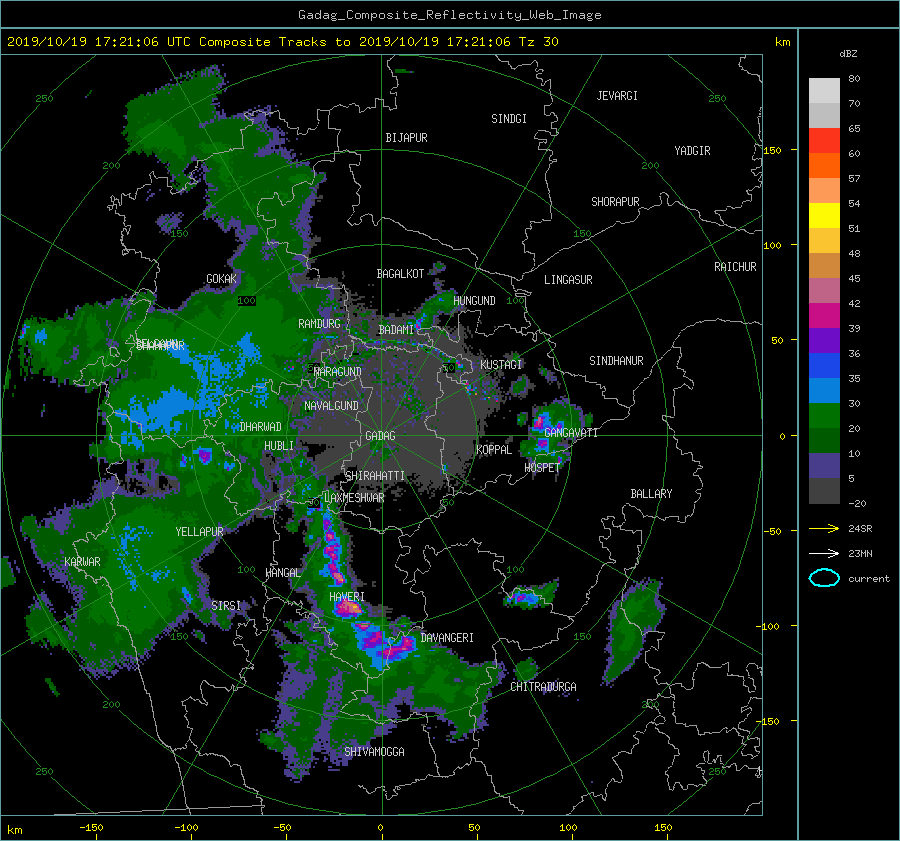Click the HUBLI label
900x841 pixels.
point(279,446)
